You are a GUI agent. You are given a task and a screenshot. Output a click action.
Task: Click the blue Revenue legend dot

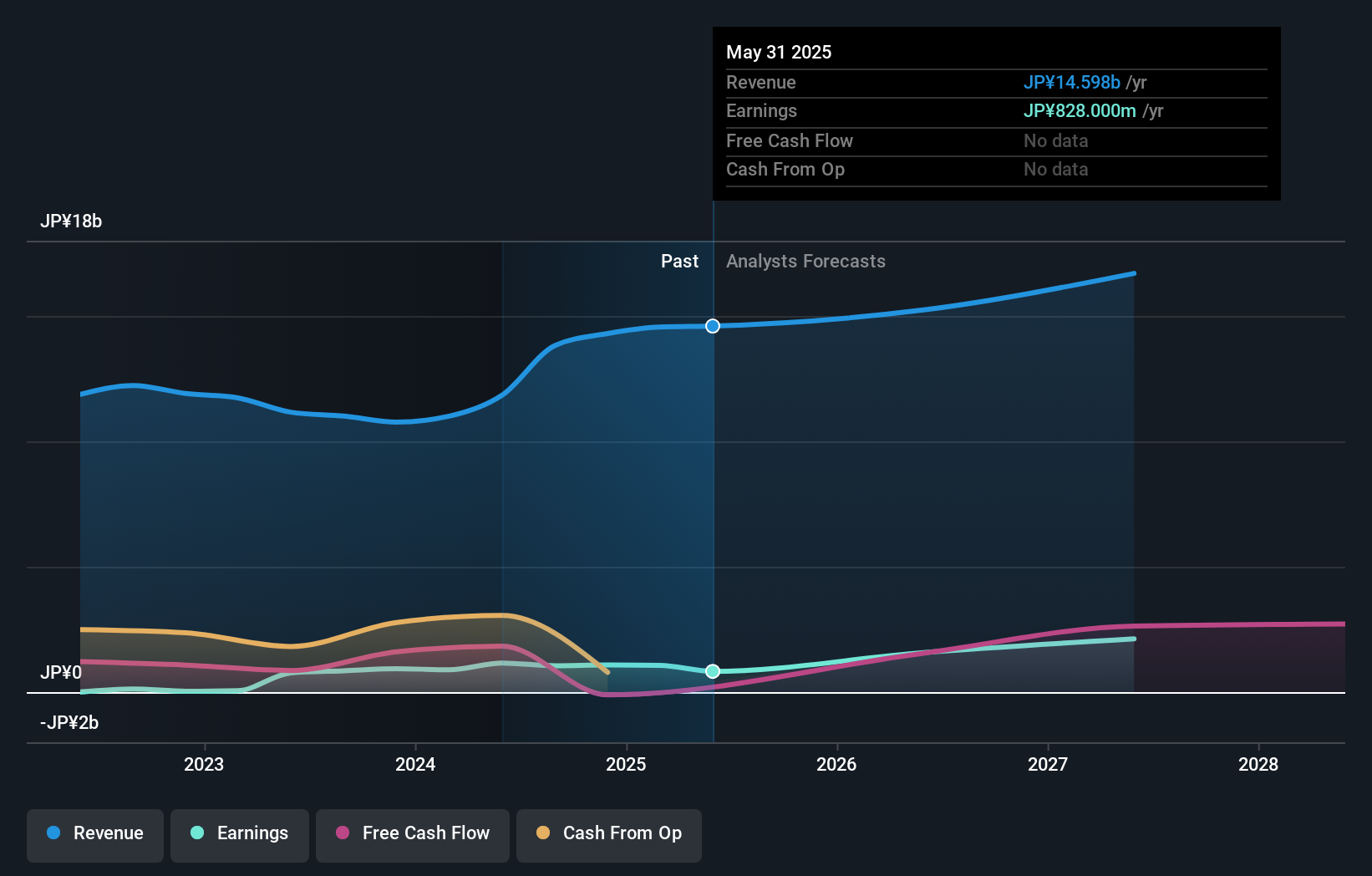53,833
